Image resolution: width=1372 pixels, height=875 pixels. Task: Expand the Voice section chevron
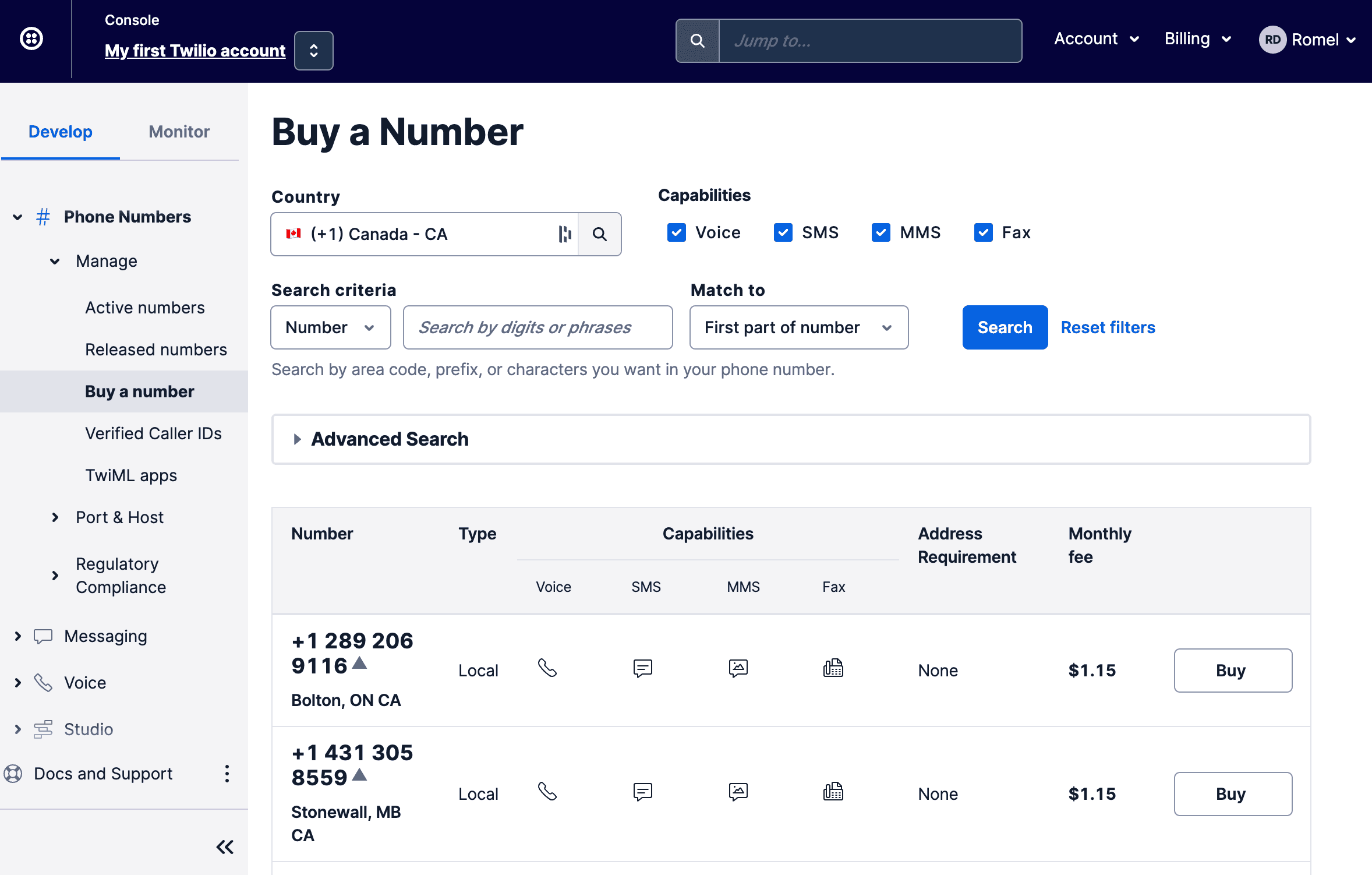pos(17,683)
